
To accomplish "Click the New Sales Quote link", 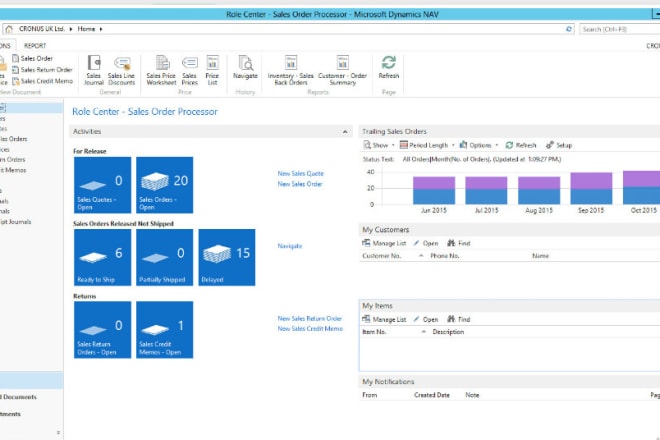I will tap(301, 173).
